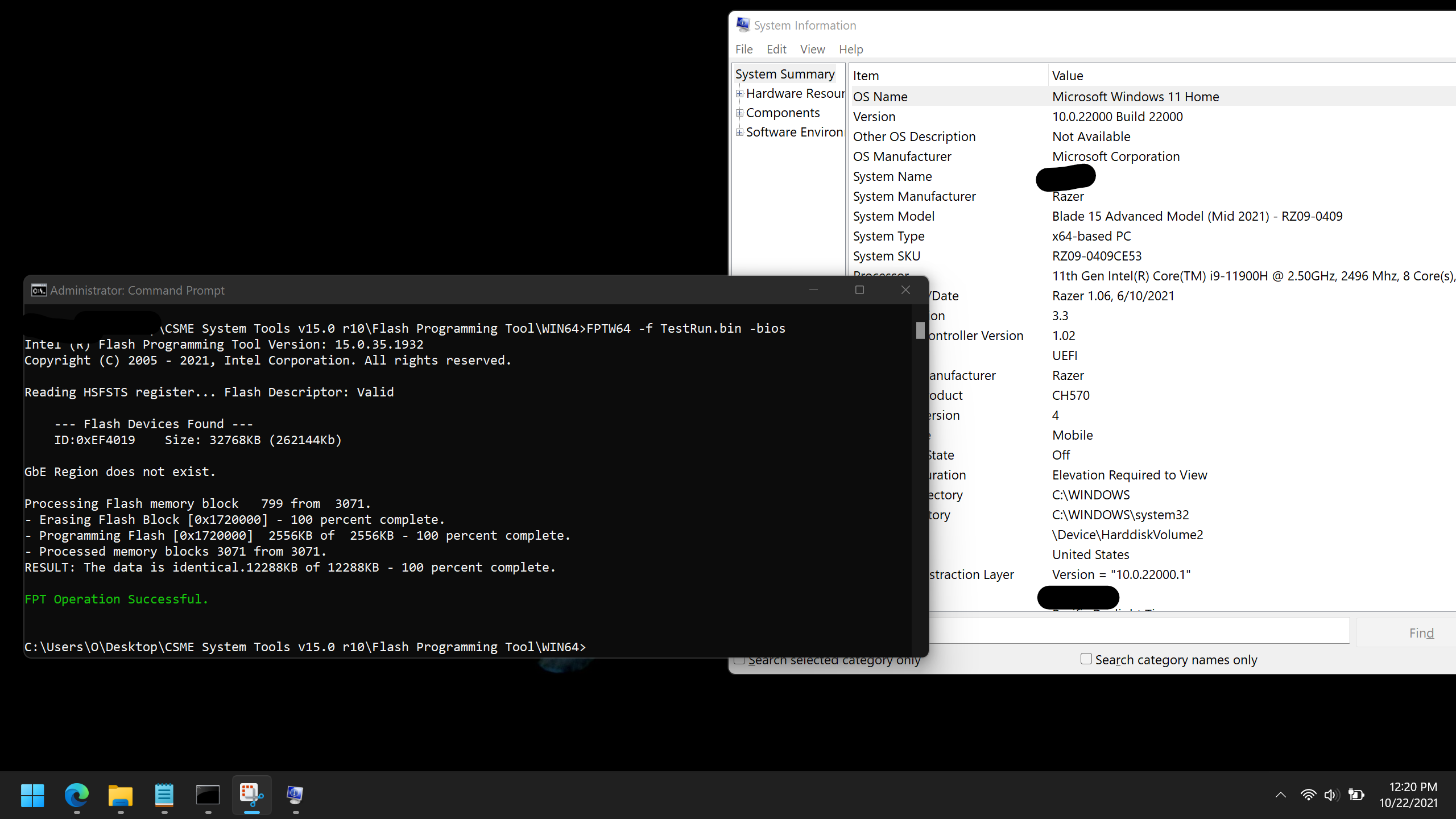Click 'Blade 15 Advanced Model' value
This screenshot has height=819, width=1456.
coord(1197,216)
